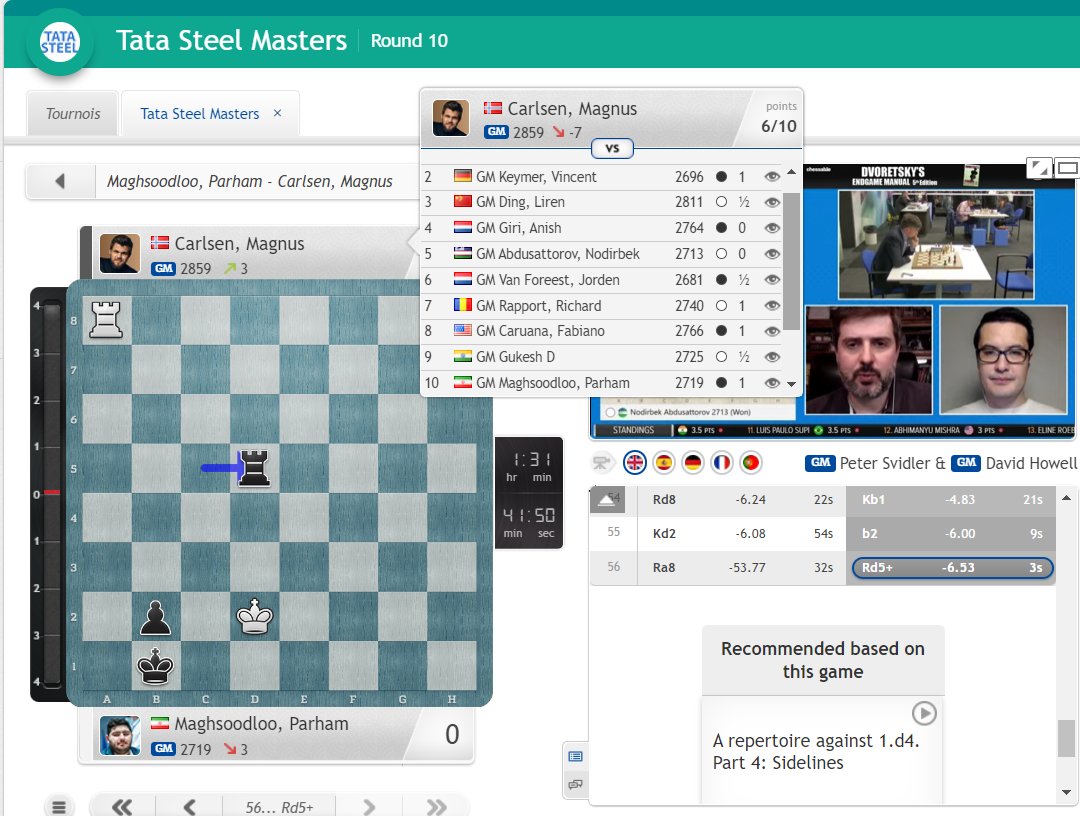Expand the live video to fullscreen
The height and width of the screenshot is (816, 1080).
[1039, 168]
